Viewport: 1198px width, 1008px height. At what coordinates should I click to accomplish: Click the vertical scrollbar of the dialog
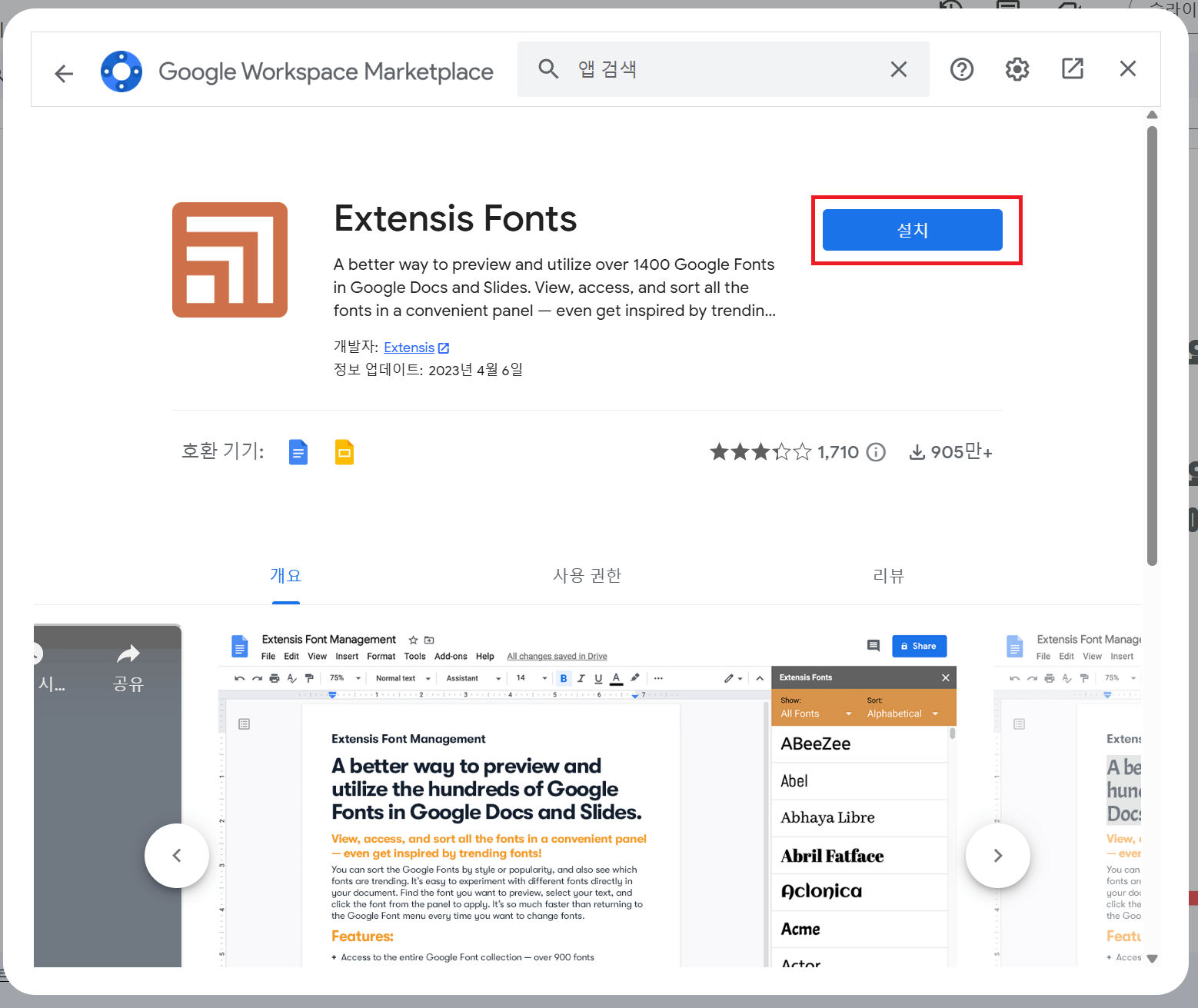click(1152, 345)
